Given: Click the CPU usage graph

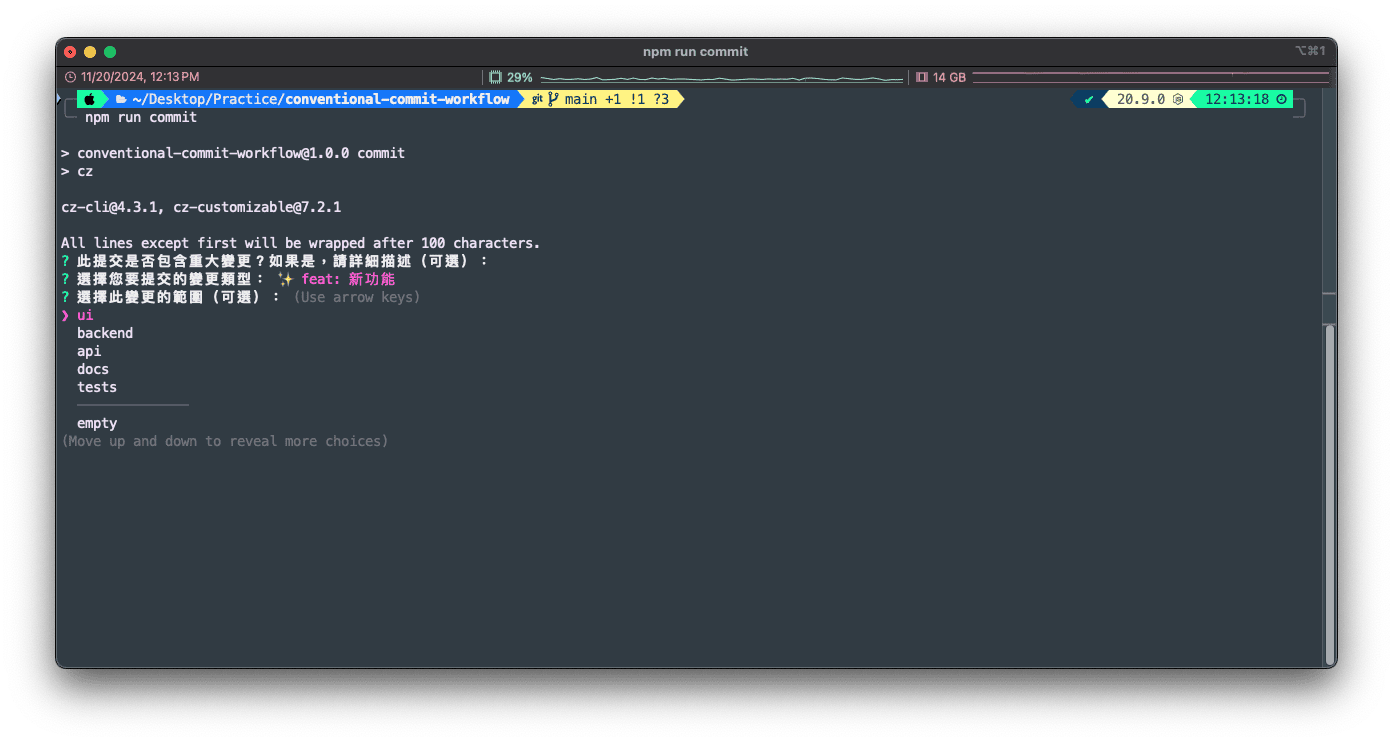Looking at the screenshot, I should [721, 77].
